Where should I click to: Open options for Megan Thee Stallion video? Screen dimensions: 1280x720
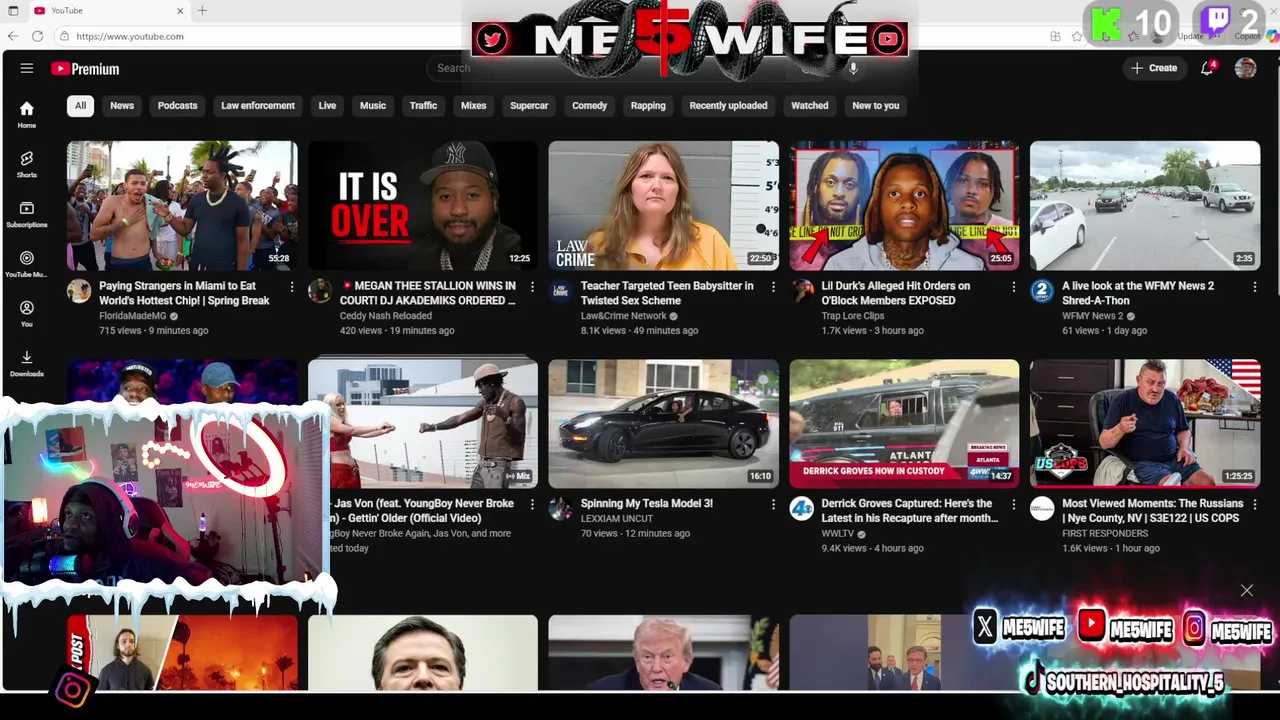click(532, 287)
